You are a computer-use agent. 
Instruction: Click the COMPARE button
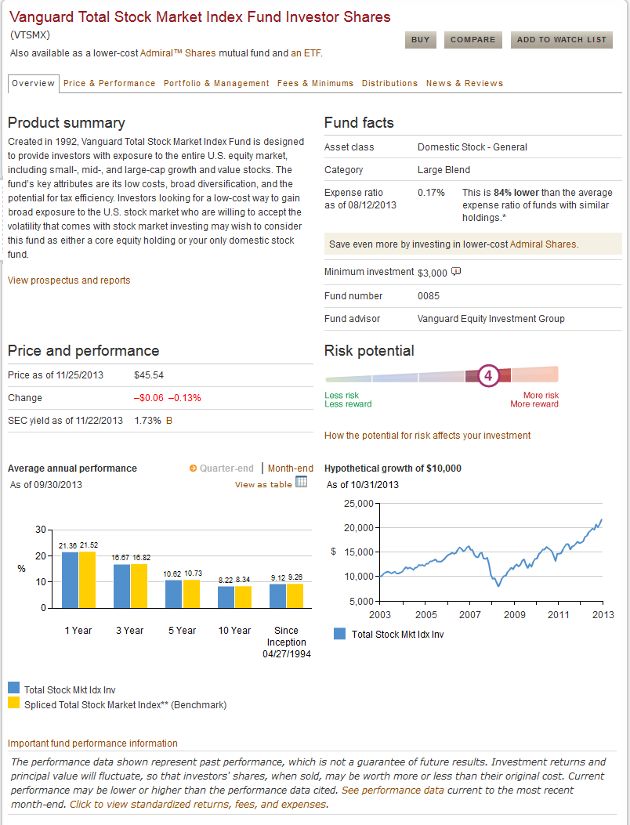(x=473, y=40)
